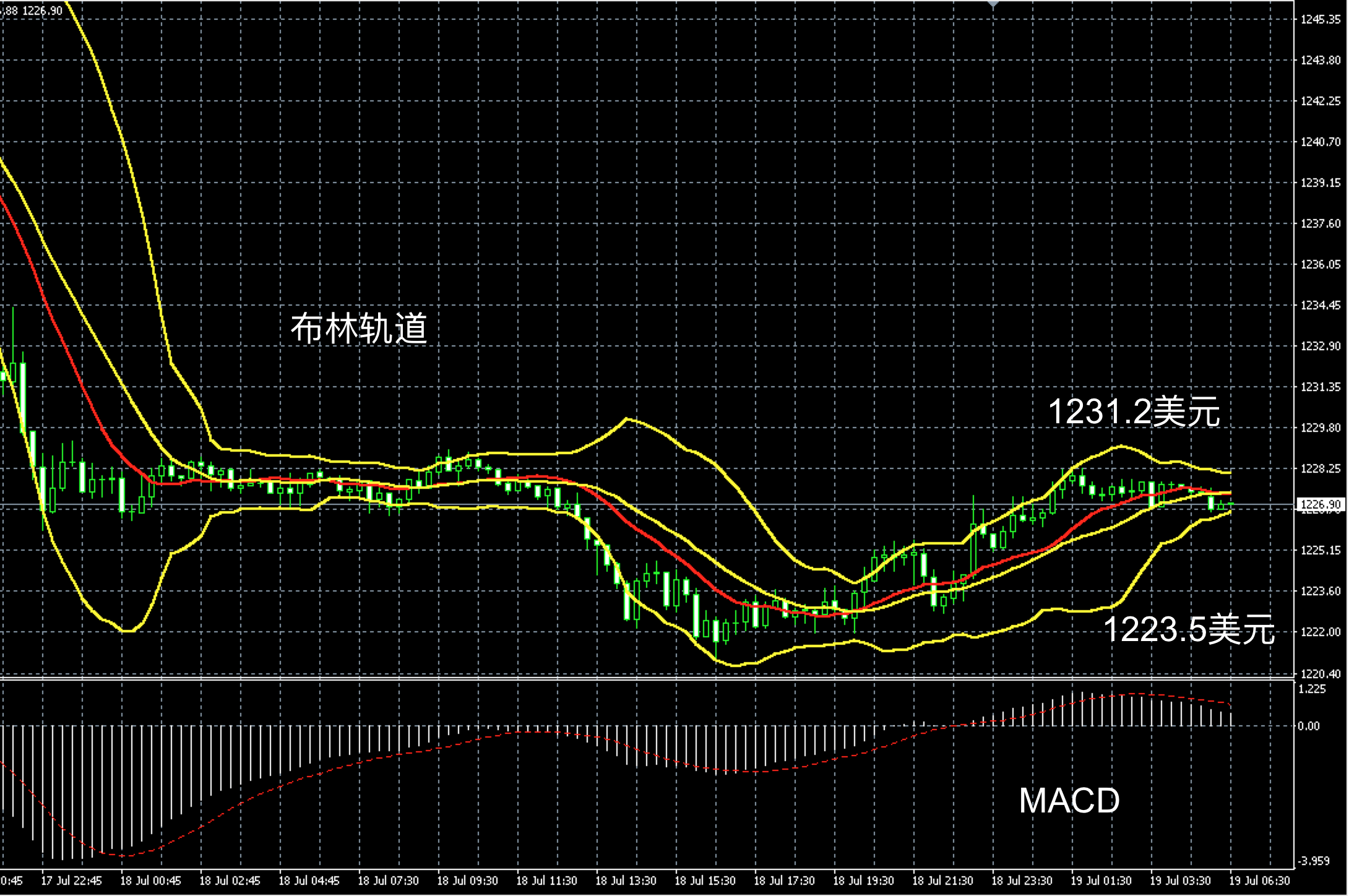Click the 1234.45 price axis label
This screenshot has width=1349, height=896.
1320,306
